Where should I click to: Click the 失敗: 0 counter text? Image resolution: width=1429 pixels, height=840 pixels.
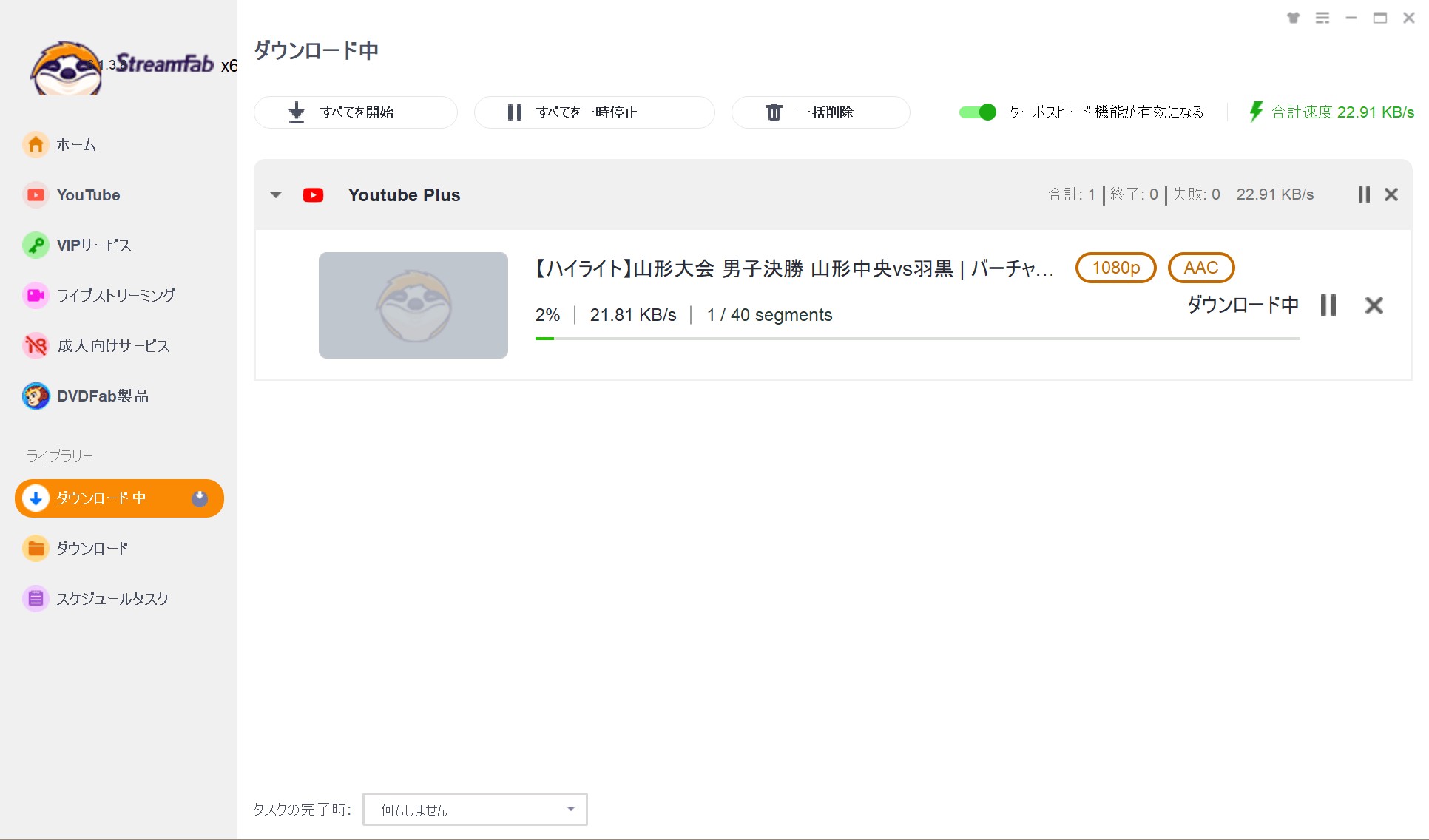[x=1196, y=194]
